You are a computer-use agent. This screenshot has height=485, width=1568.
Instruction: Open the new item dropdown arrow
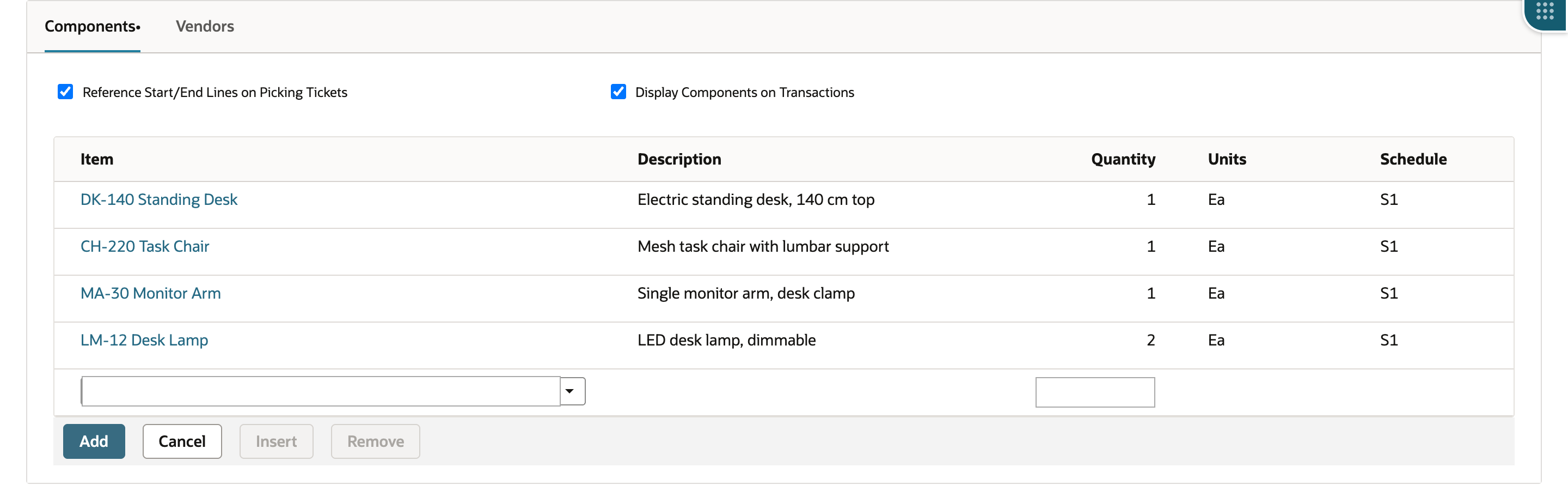[571, 391]
